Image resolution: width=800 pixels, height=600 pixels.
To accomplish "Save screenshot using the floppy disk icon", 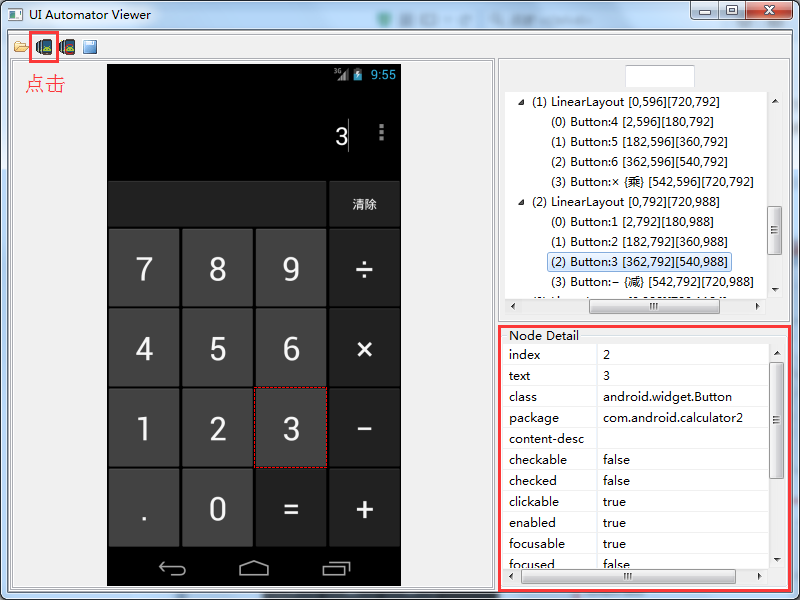I will (x=90, y=47).
